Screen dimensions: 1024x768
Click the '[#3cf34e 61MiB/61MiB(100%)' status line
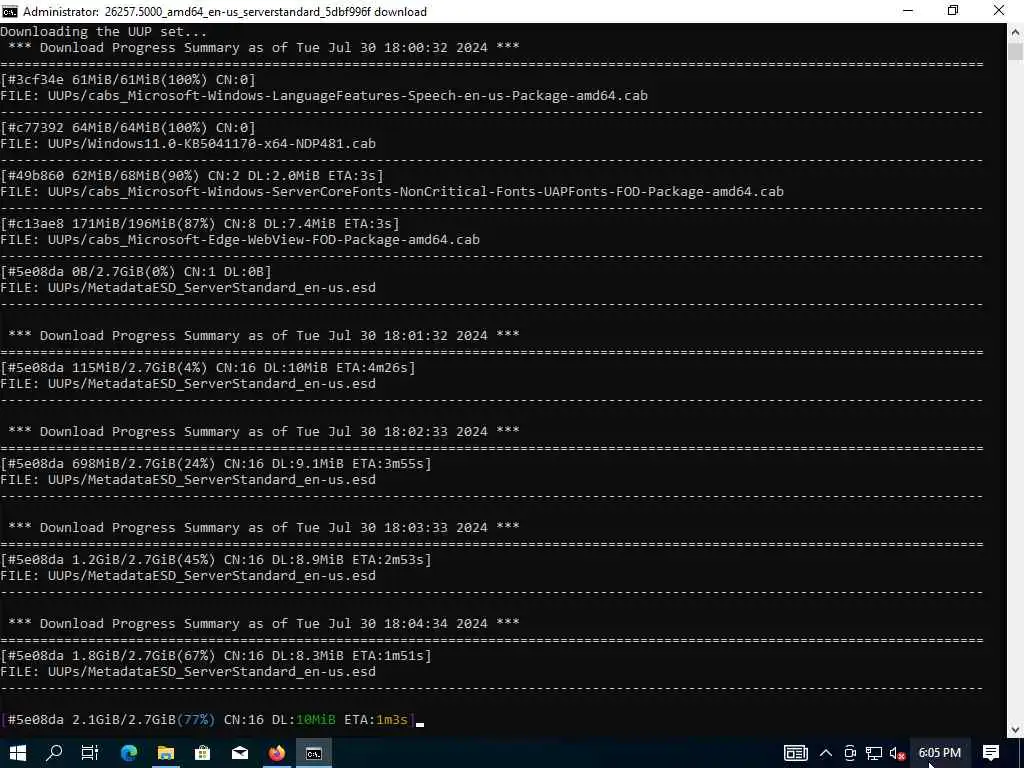pos(128,80)
